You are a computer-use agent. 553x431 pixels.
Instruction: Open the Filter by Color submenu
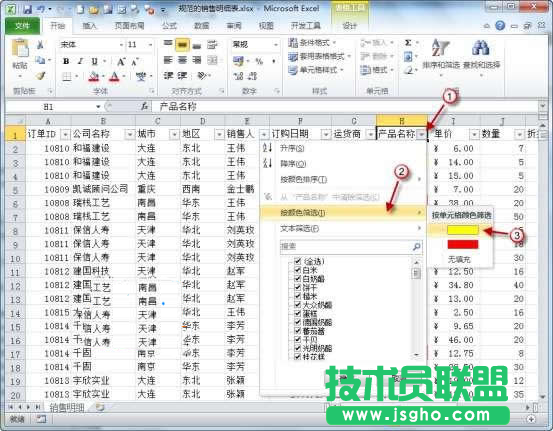[x=343, y=213]
